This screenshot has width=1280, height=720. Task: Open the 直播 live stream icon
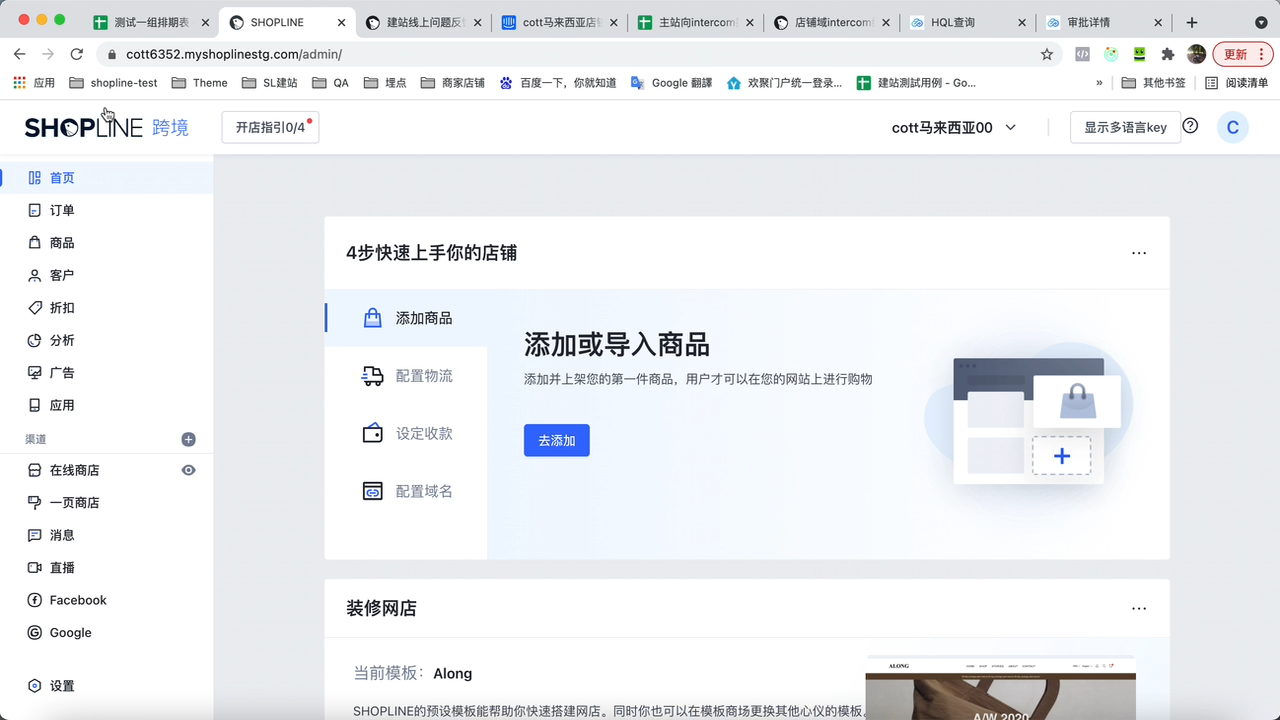[35, 568]
